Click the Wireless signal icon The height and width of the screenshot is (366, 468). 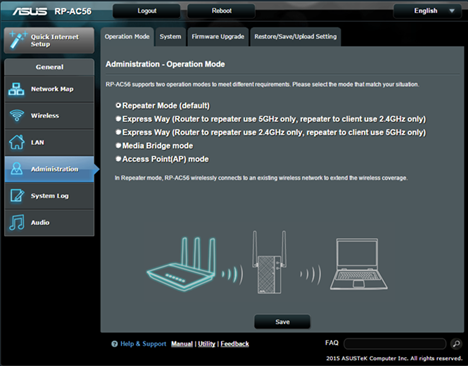16,116
